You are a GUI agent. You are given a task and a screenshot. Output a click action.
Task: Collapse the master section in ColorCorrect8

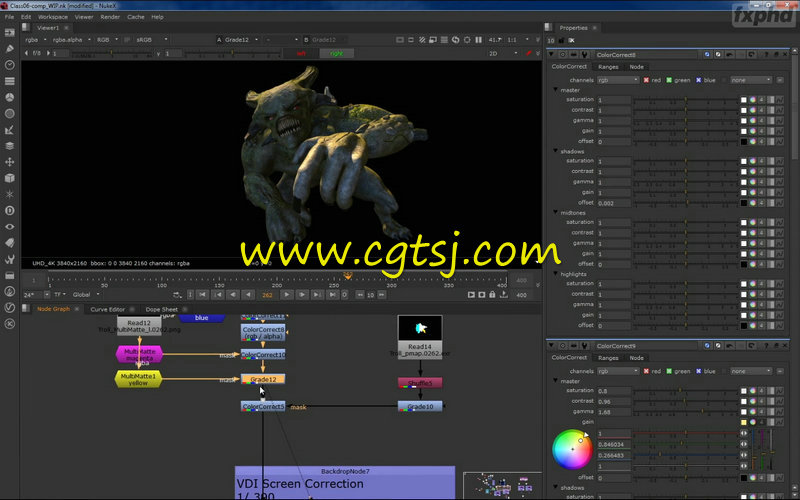[556, 90]
